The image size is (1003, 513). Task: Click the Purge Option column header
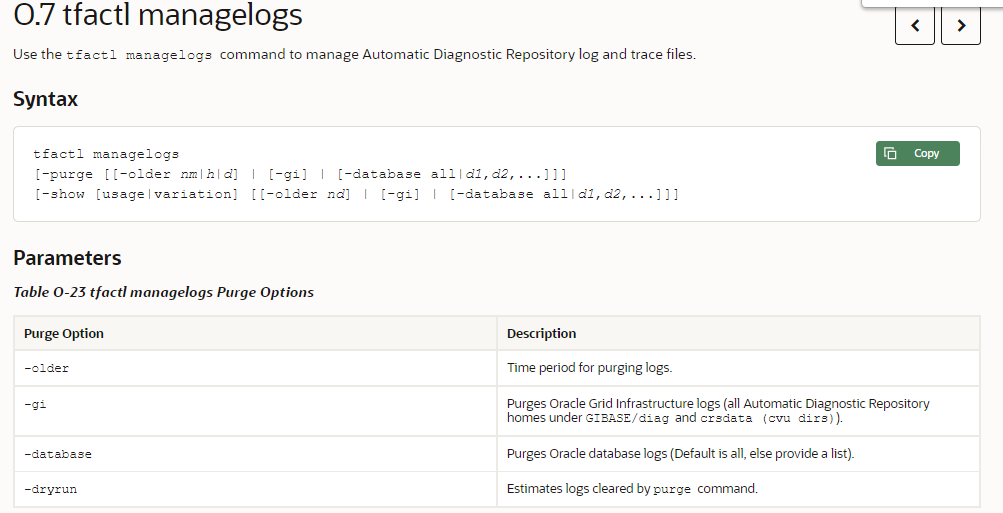tap(64, 333)
